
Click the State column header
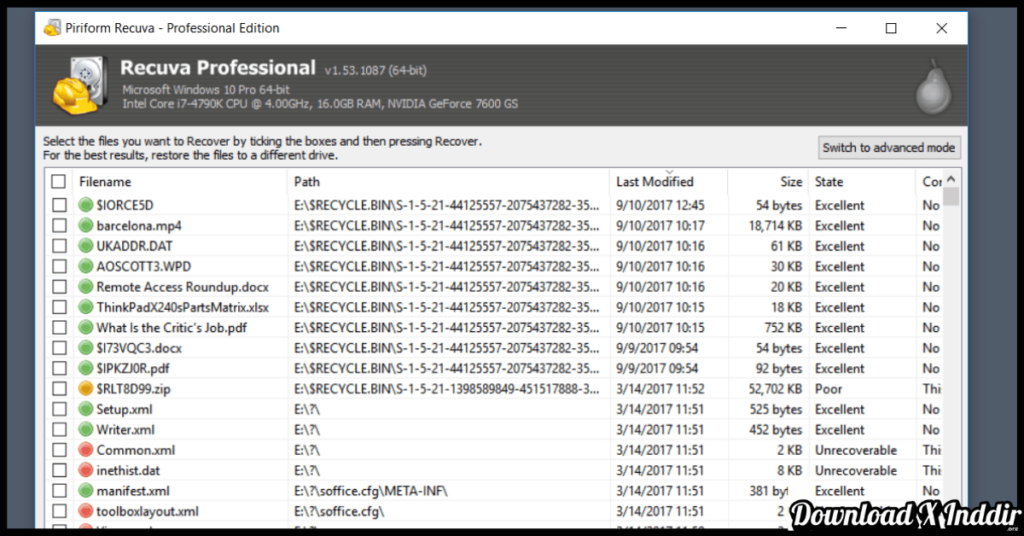tap(829, 182)
